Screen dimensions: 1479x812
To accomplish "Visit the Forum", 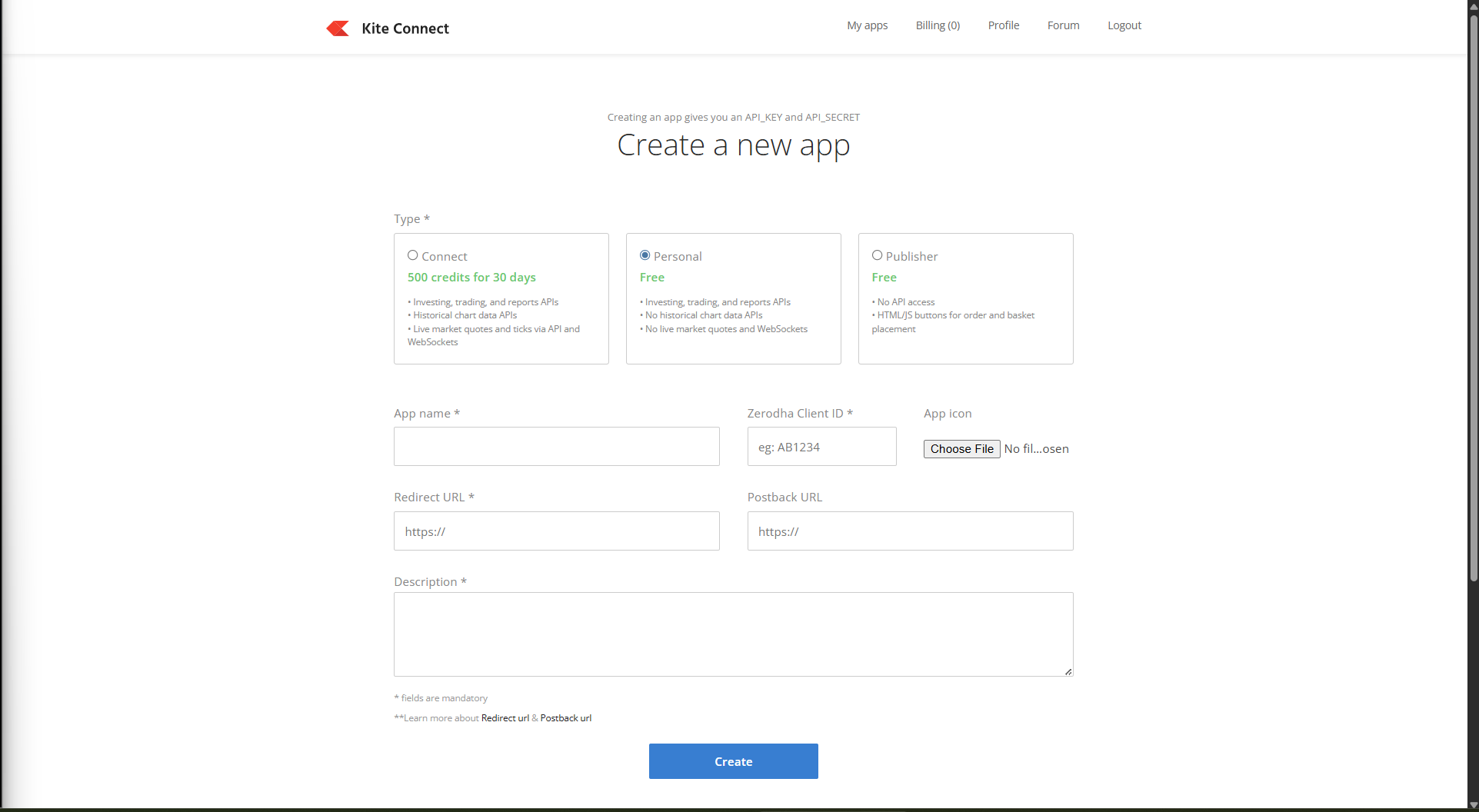I will click(x=1063, y=25).
